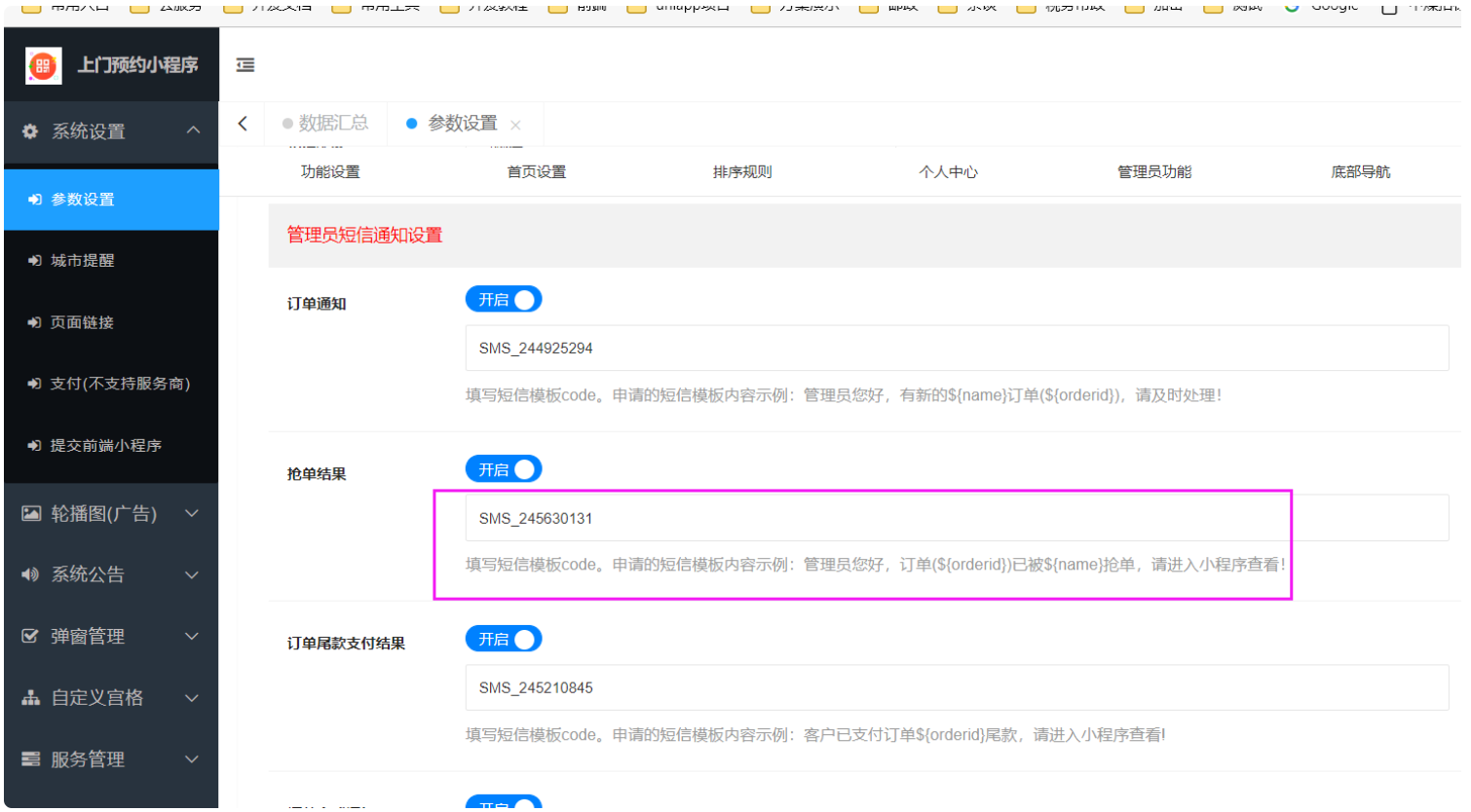The image size is (1471, 812).
Task: Click the back arrow beside the tabs
Action: (x=243, y=124)
